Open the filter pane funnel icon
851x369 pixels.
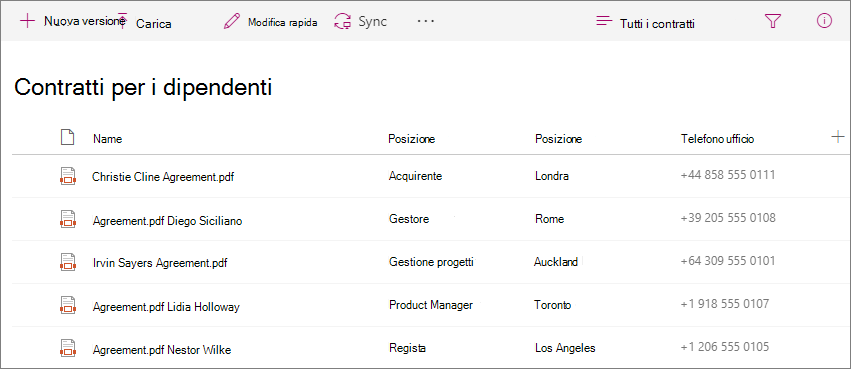click(772, 21)
